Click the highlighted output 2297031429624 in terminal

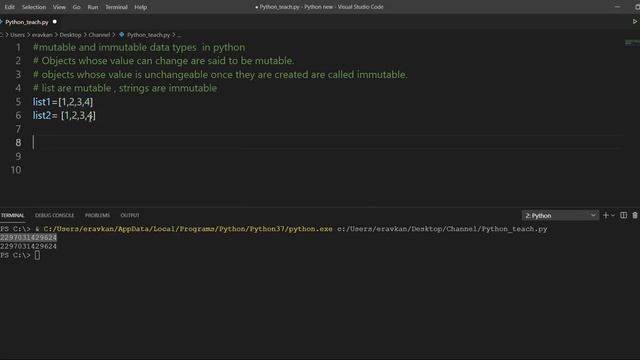point(29,238)
